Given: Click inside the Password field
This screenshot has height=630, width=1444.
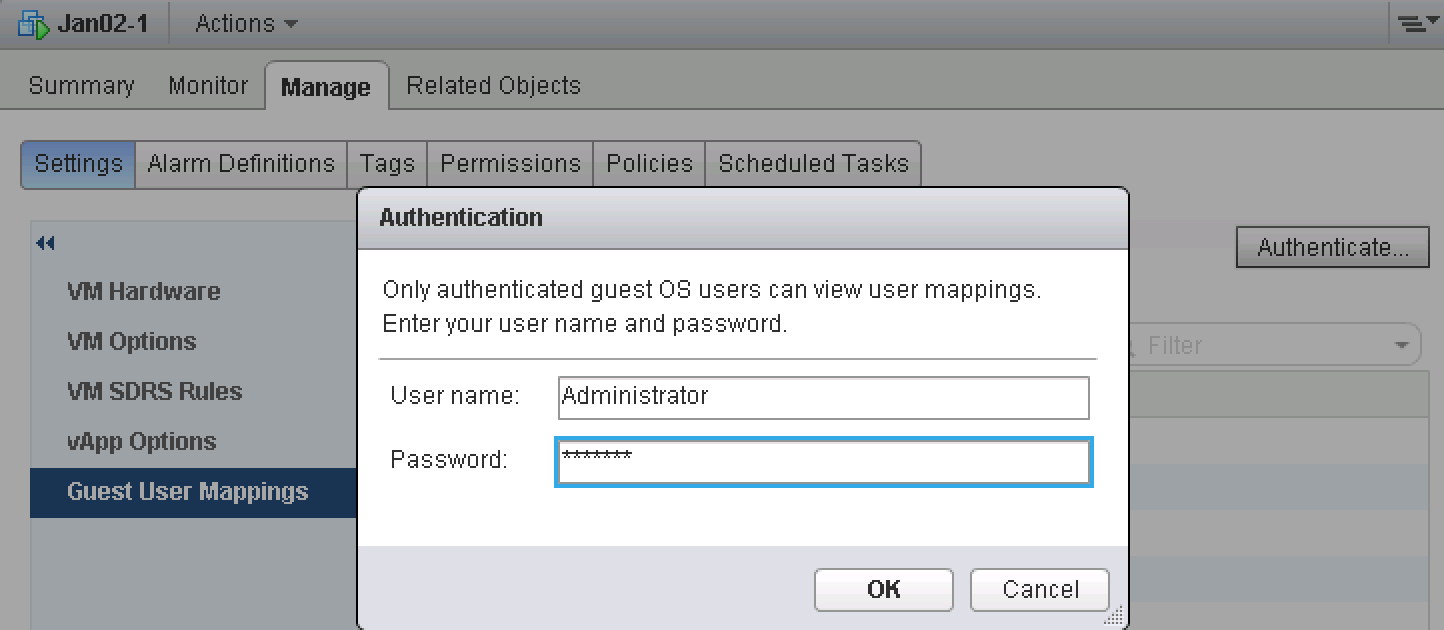Looking at the screenshot, I should 822,460.
